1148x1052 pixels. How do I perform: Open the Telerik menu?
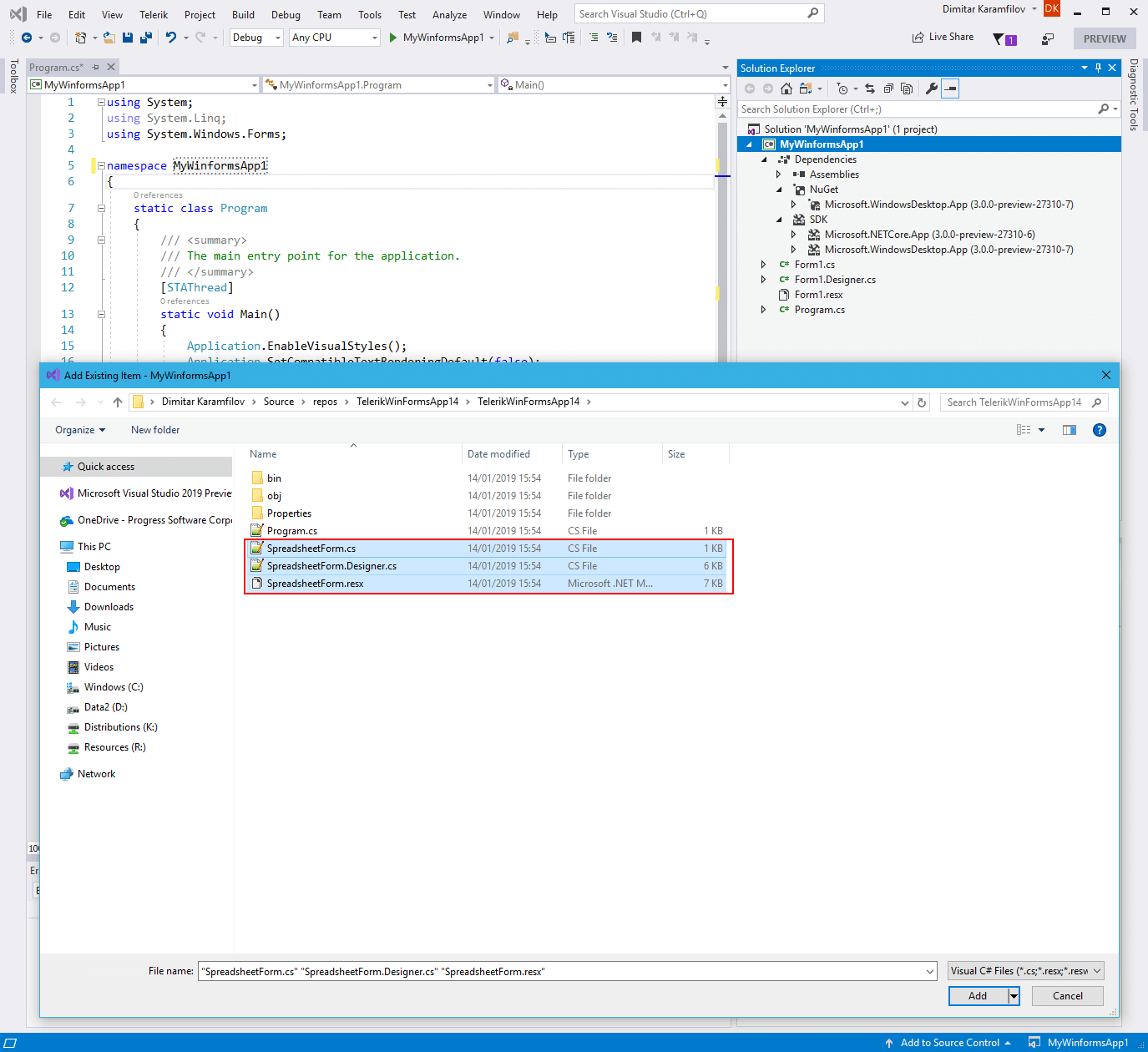point(154,14)
